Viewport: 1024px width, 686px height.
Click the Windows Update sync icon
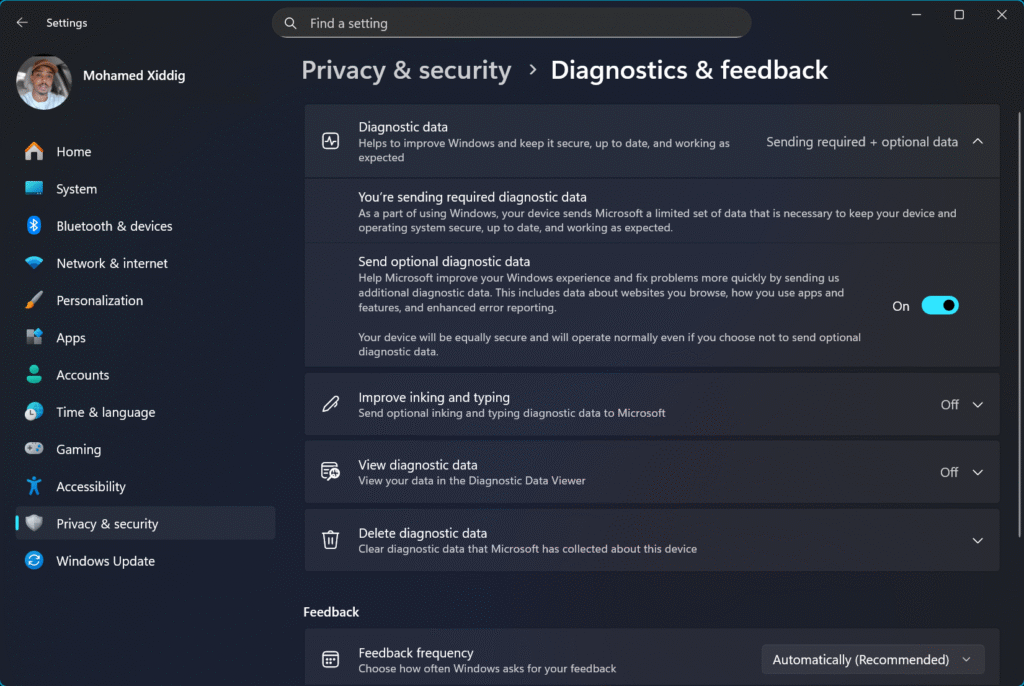coord(34,561)
